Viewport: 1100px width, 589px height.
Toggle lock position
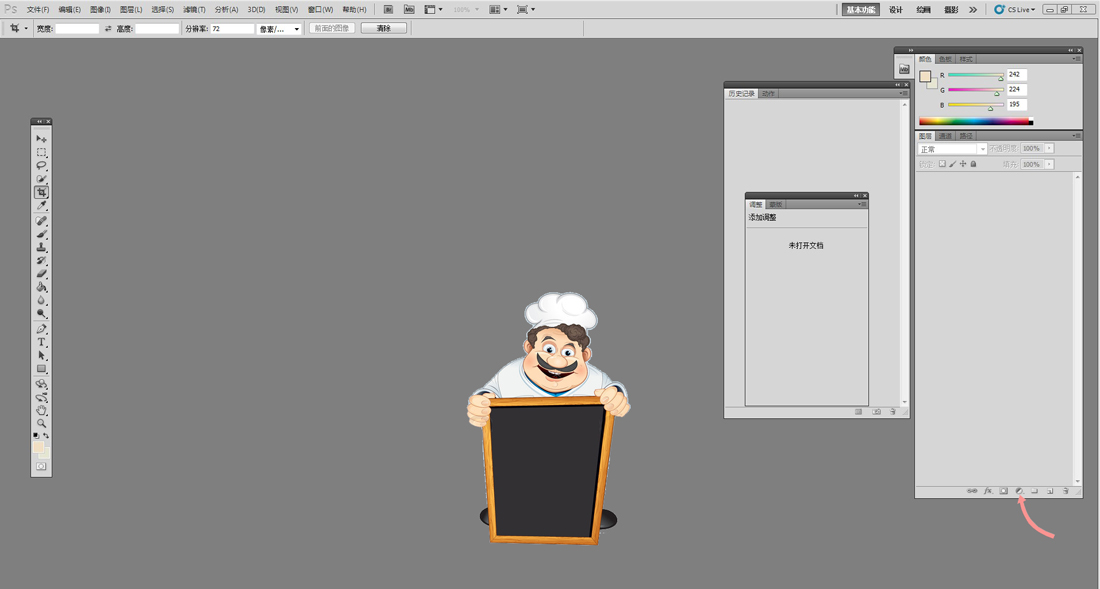point(963,164)
